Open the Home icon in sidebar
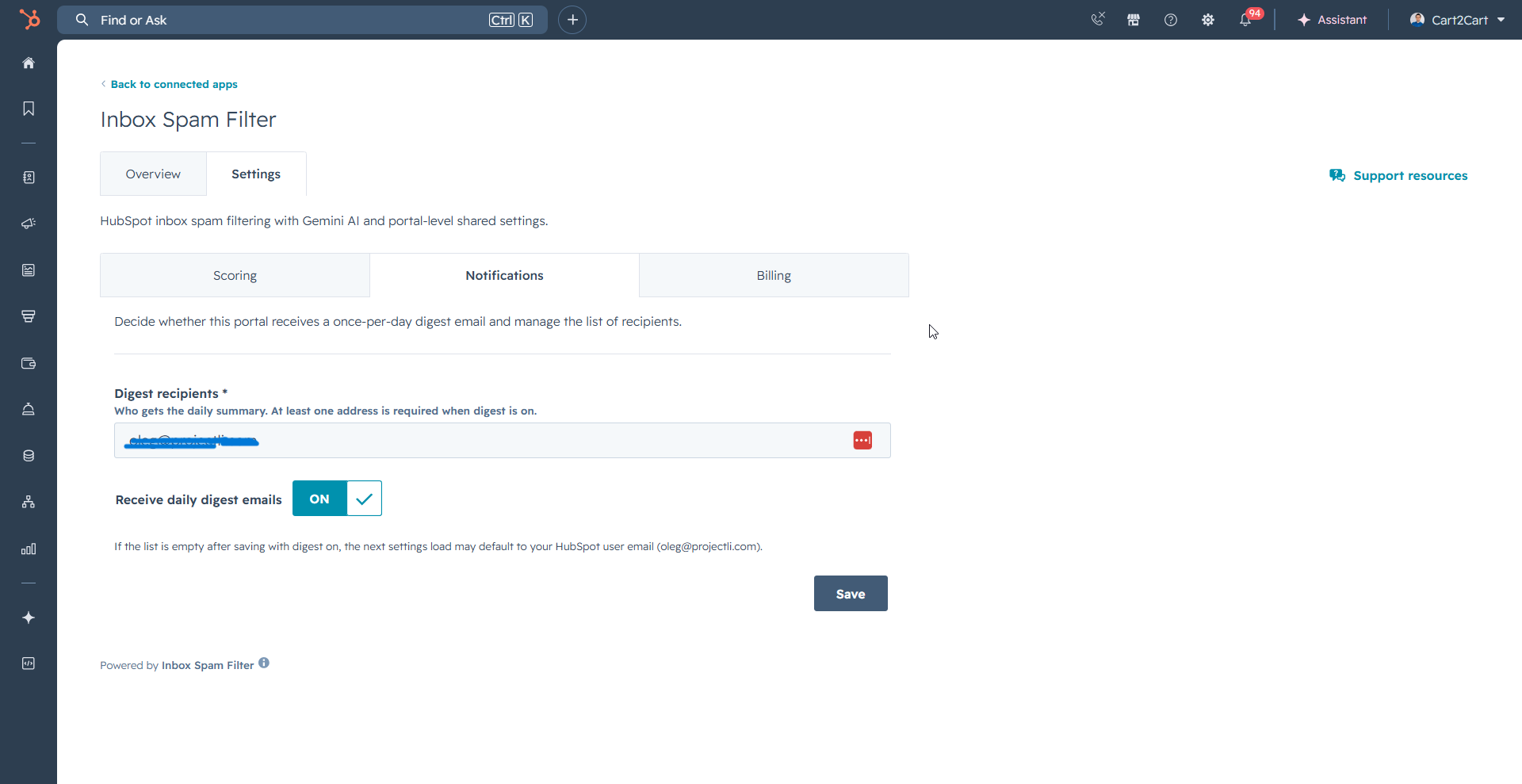The height and width of the screenshot is (784, 1522). [29, 63]
